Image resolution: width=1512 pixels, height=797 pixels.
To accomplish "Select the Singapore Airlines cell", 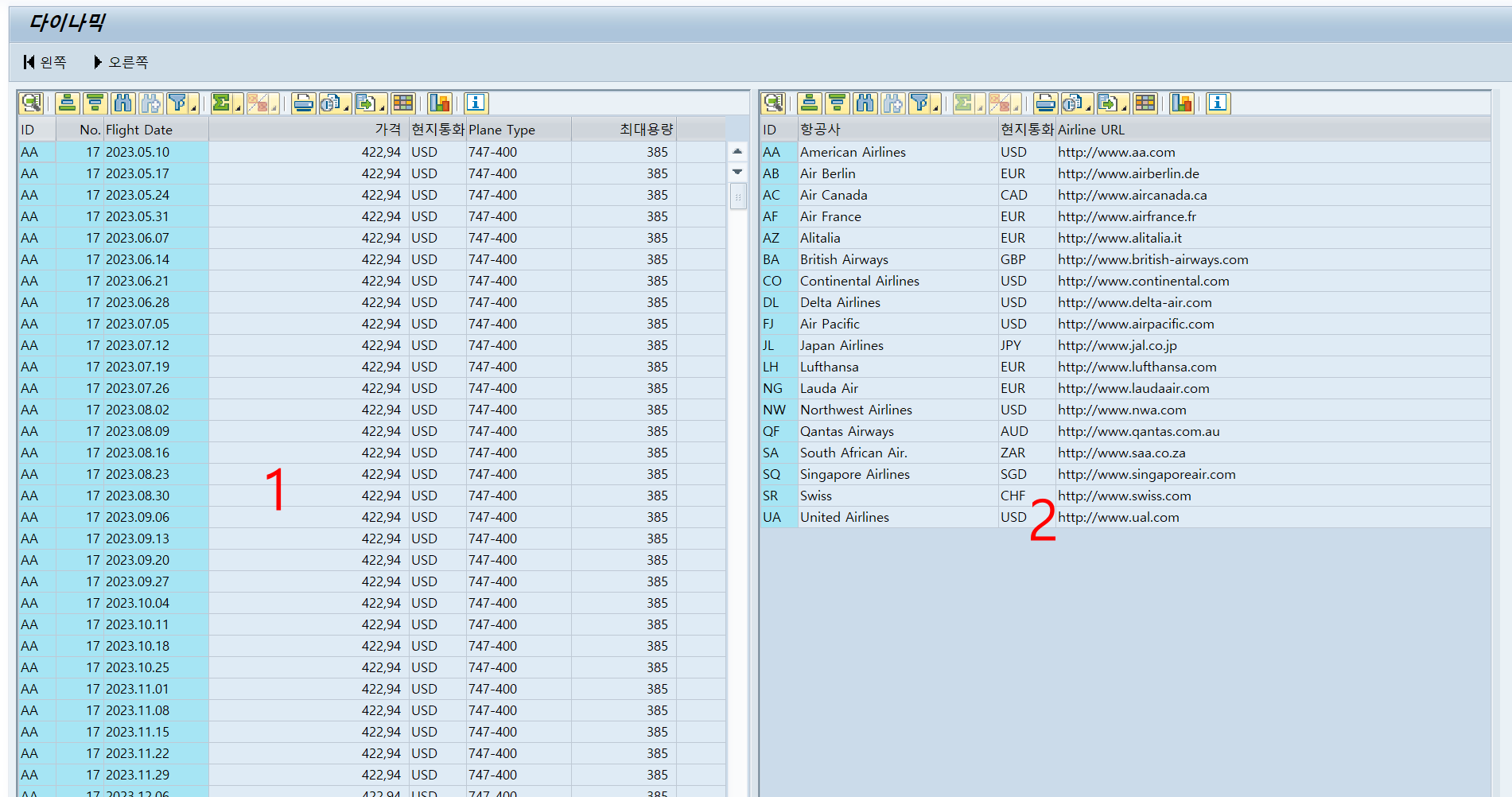I will tap(898, 474).
